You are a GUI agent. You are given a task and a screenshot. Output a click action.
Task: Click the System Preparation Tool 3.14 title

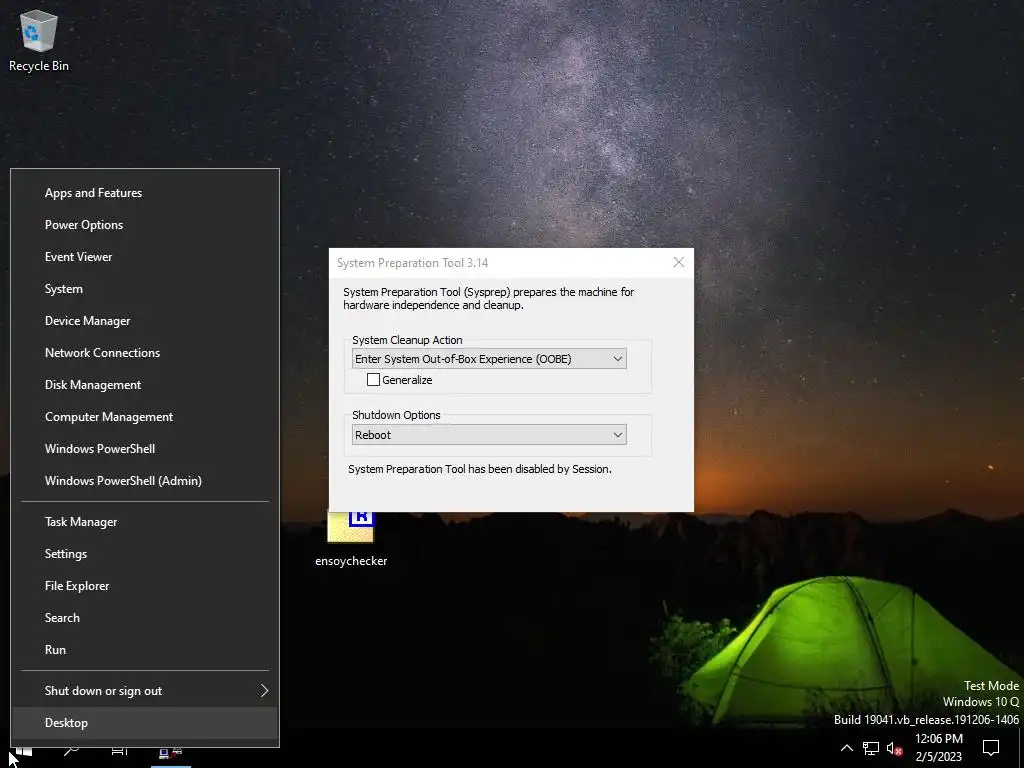[x=412, y=263]
